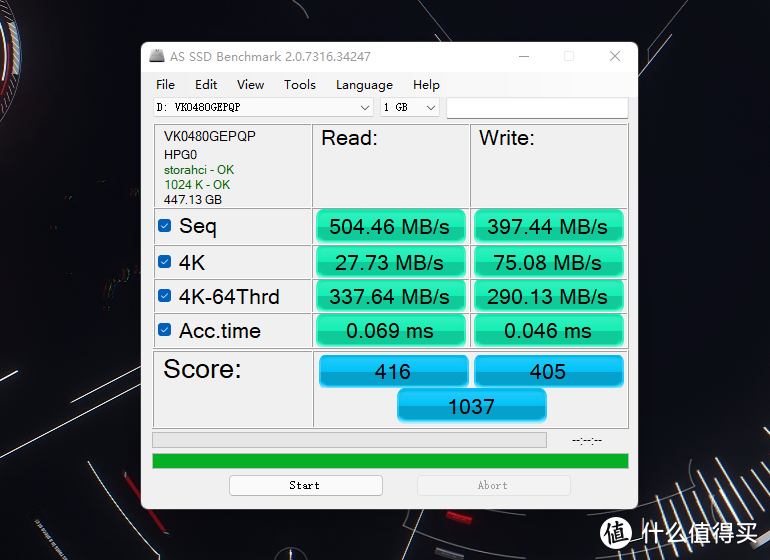Open the Tools menu

(300, 84)
